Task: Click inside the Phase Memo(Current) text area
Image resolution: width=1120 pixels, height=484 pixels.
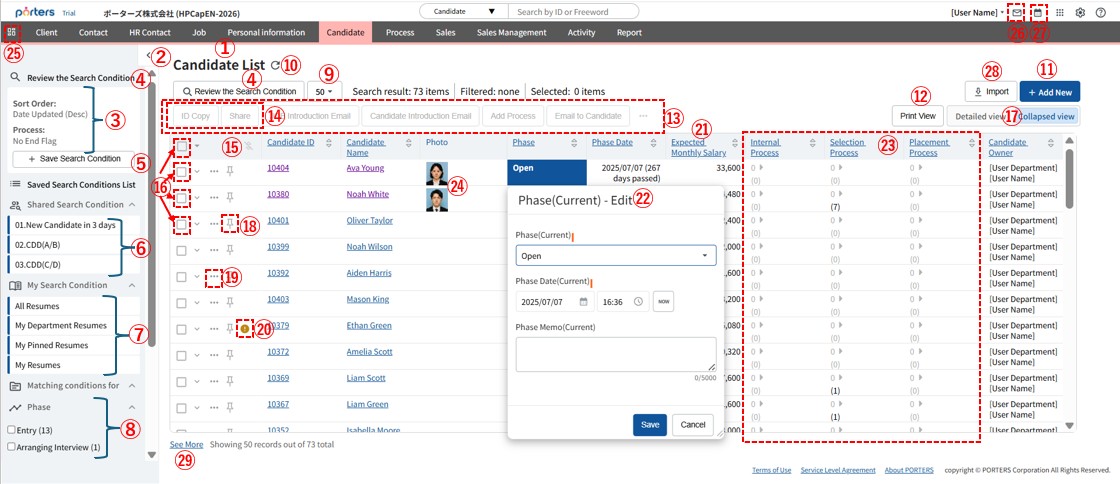Action: click(616, 353)
